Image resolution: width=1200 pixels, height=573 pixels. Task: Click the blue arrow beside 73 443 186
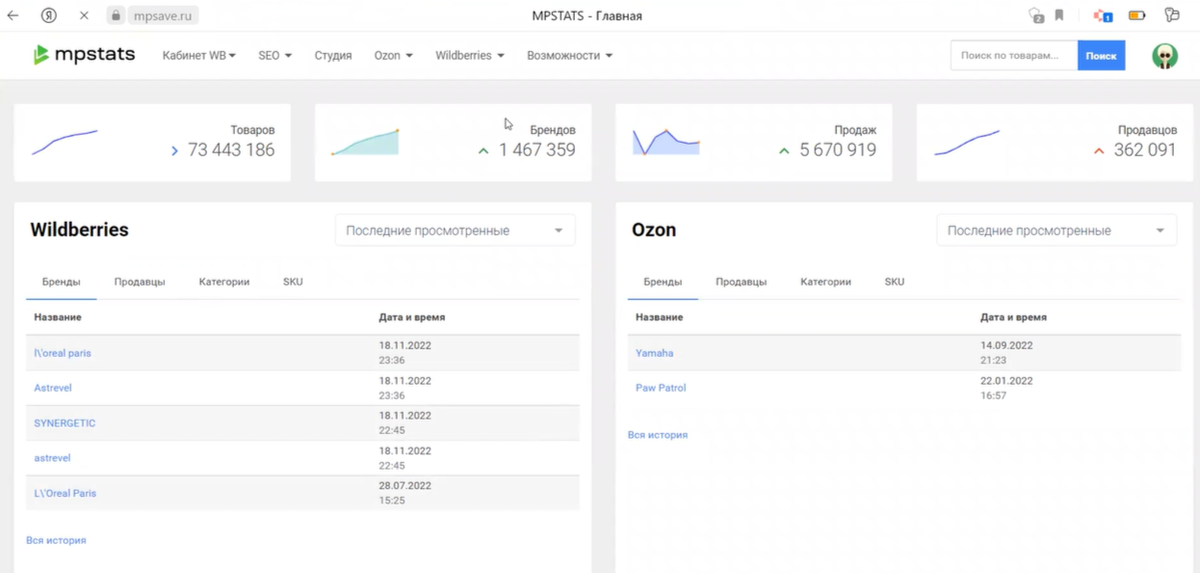(x=174, y=151)
